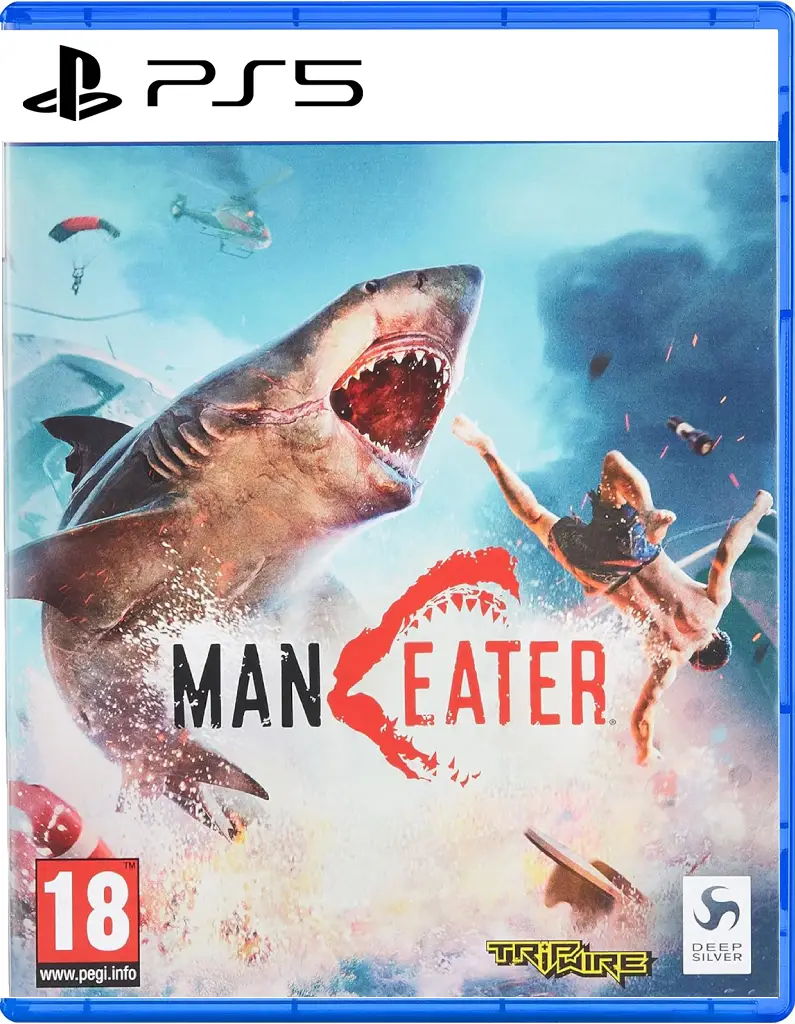
Task: Click the Deep Silver publisher logo
Action: tap(717, 925)
